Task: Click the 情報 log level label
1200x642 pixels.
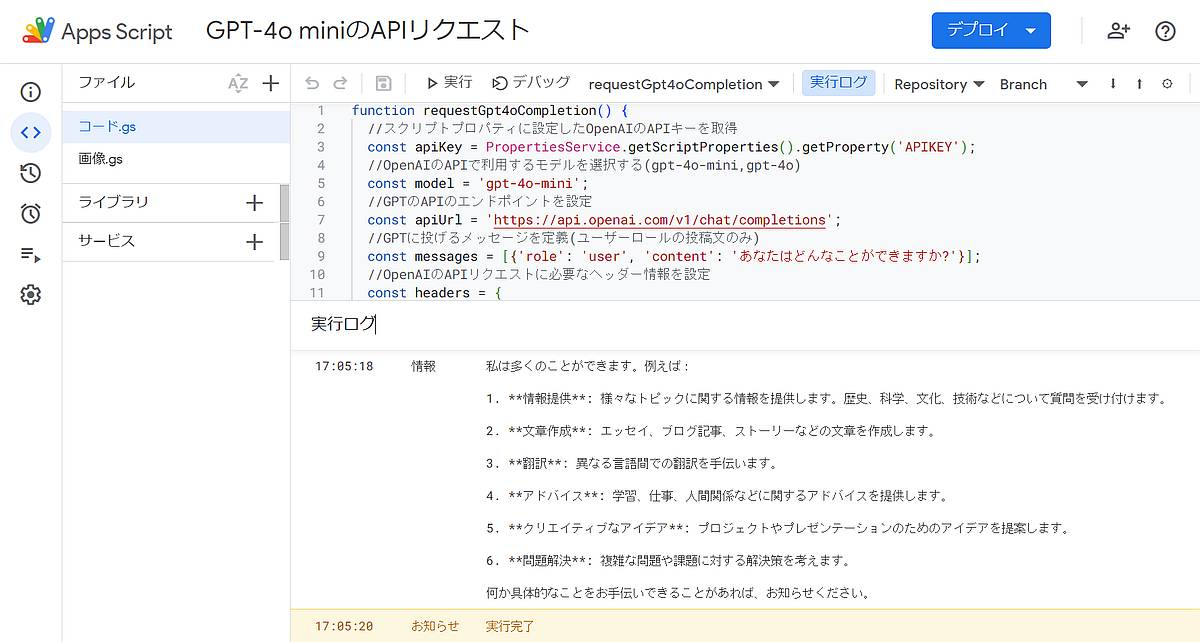Action: (424, 366)
